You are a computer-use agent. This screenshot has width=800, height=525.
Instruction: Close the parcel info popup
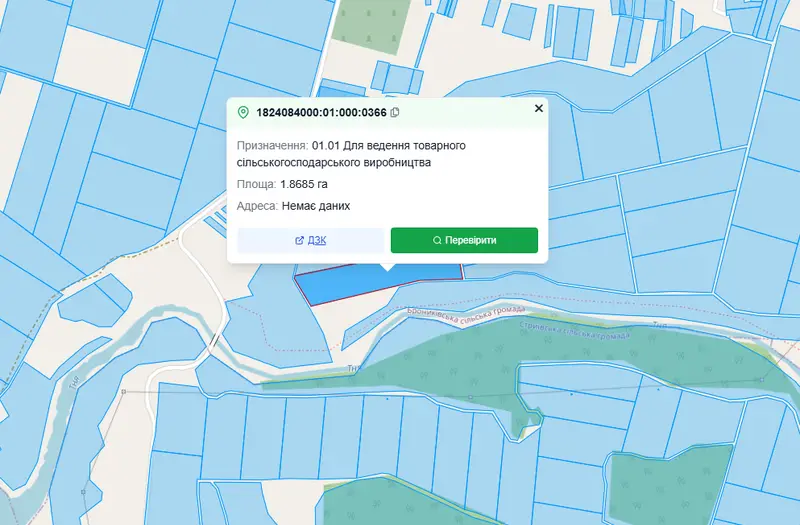(538, 108)
